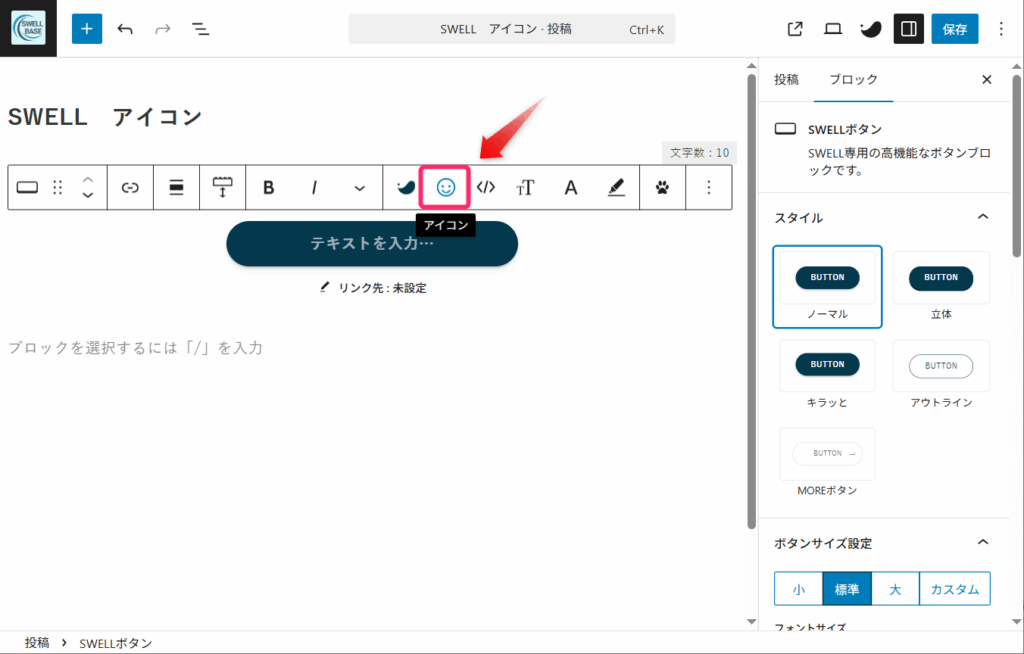Switch to the ブロック sidebar tab
1024x654 pixels.
click(853, 79)
